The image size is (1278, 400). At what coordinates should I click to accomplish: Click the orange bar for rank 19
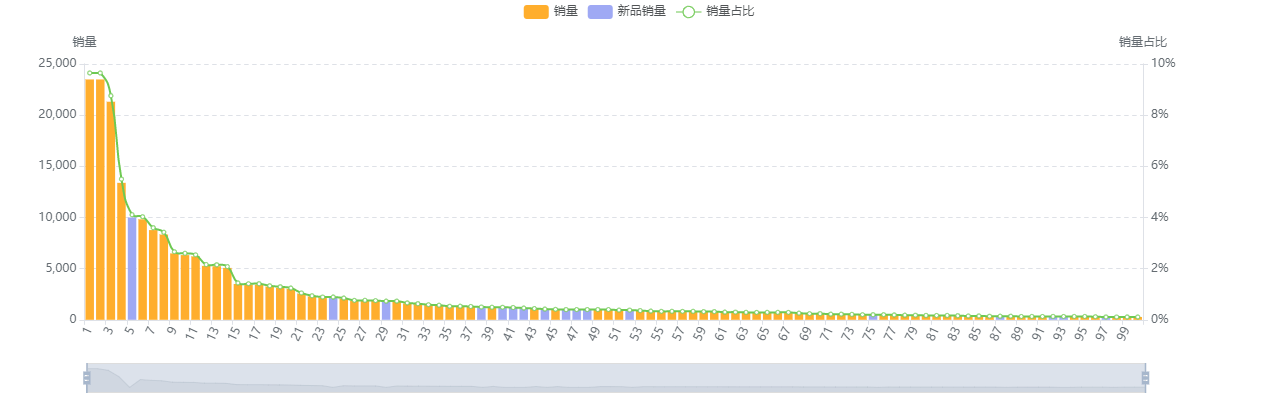pyautogui.click(x=280, y=303)
